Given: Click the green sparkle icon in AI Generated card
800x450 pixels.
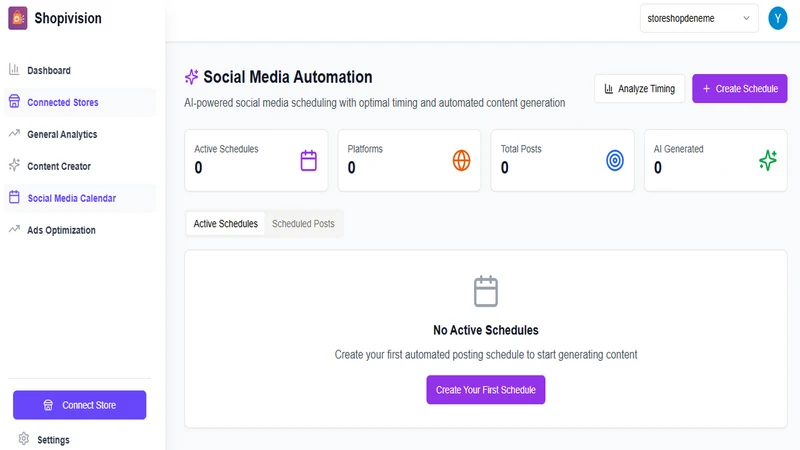Looking at the screenshot, I should point(768,161).
